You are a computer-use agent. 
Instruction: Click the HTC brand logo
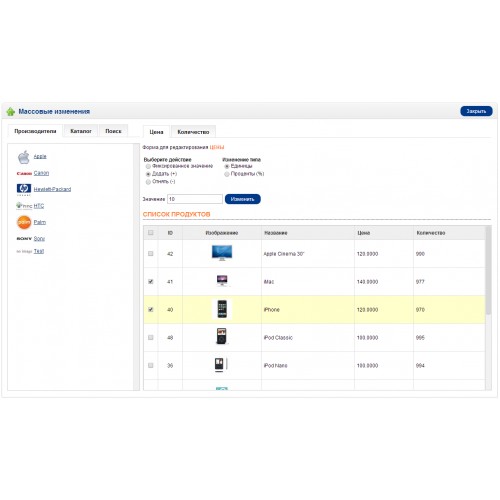24,206
